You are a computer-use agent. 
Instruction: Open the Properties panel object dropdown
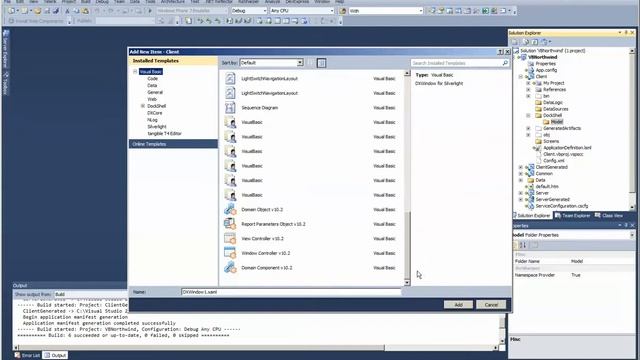[632, 235]
